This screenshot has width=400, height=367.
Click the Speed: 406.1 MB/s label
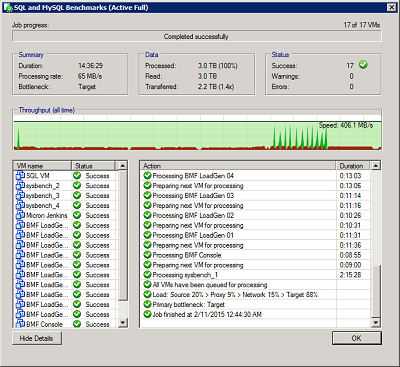(x=346, y=125)
